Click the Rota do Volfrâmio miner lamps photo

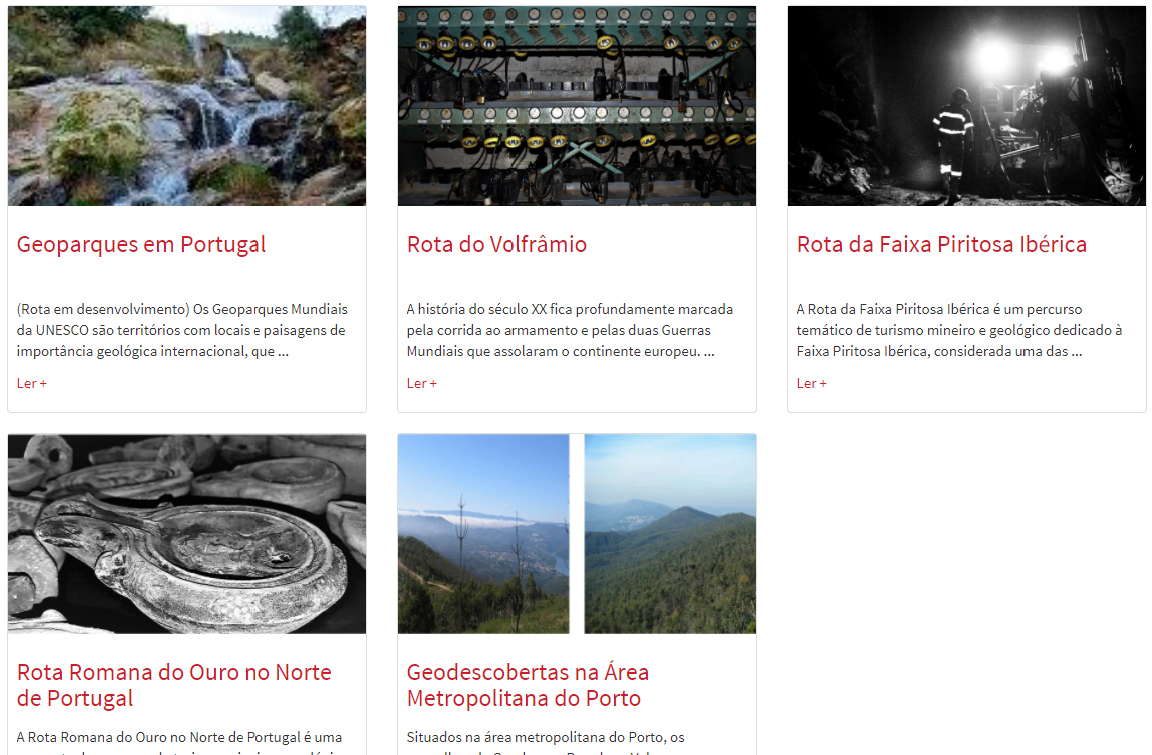[x=577, y=106]
